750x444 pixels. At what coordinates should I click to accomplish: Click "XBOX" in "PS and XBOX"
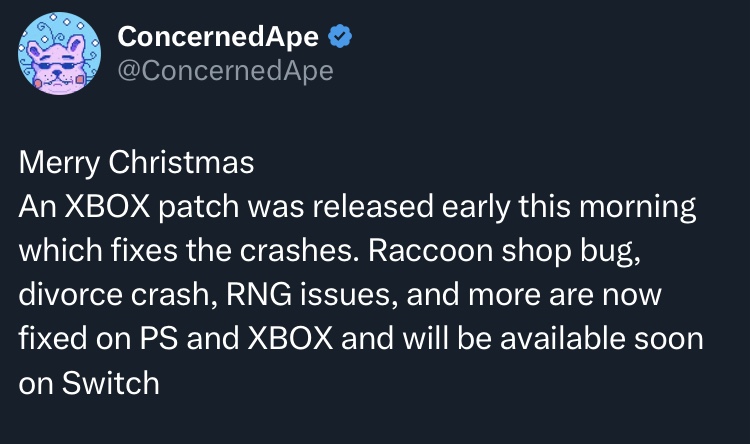coord(290,339)
